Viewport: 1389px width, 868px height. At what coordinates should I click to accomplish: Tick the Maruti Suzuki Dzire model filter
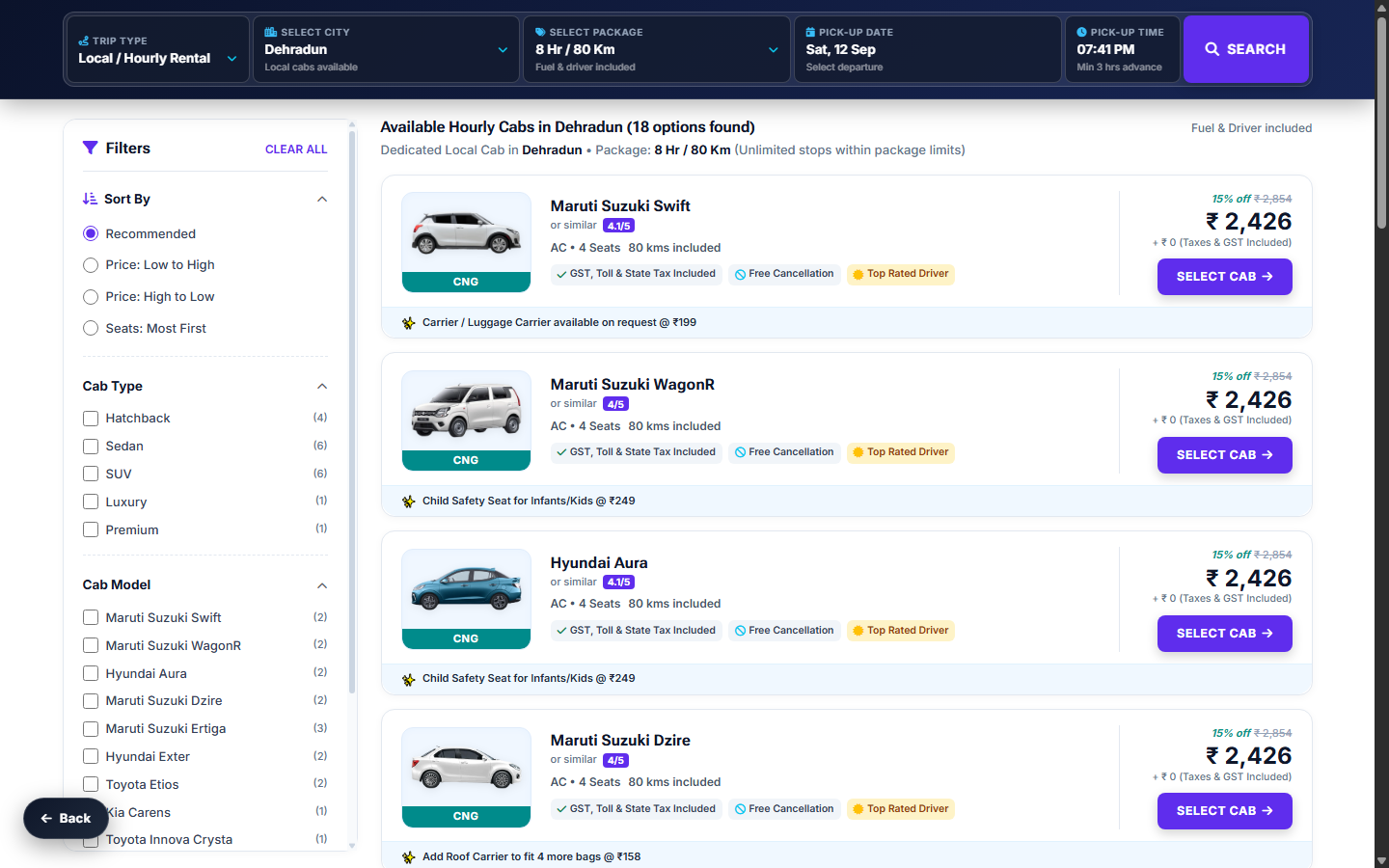tap(91, 701)
